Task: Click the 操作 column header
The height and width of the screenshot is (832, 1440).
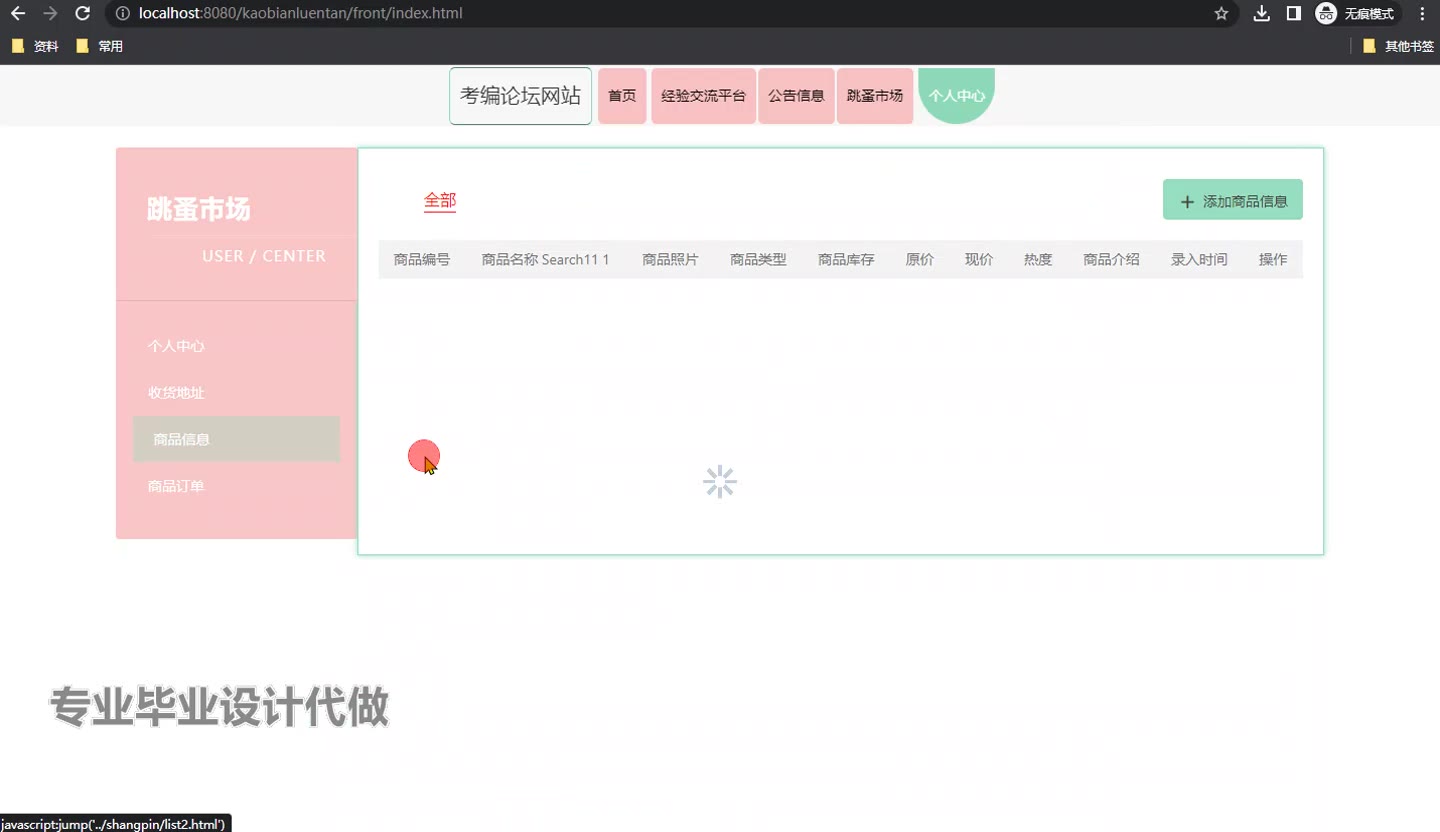Action: click(1273, 260)
